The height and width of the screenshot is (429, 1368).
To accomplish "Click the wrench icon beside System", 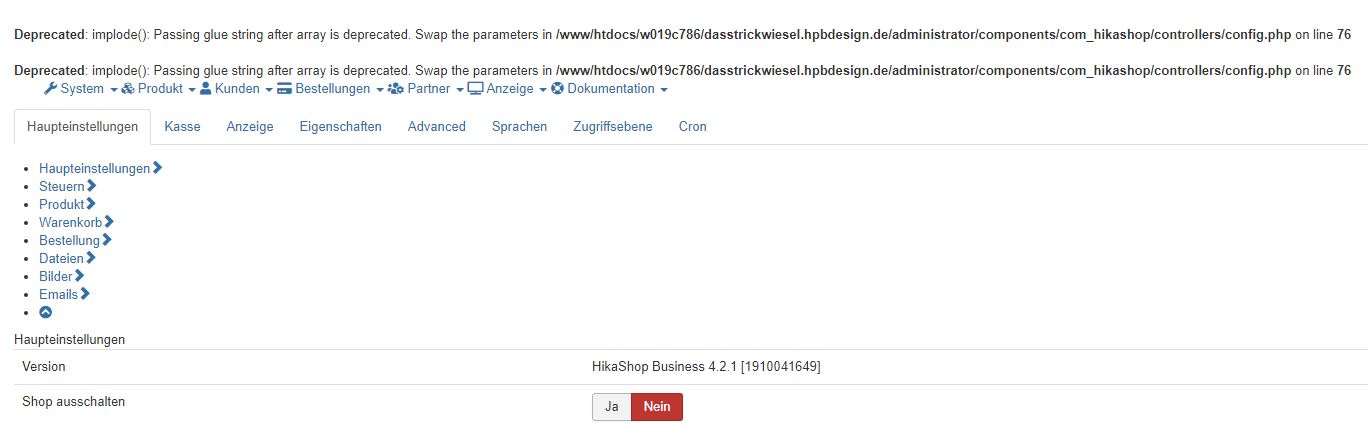I will tap(50, 88).
